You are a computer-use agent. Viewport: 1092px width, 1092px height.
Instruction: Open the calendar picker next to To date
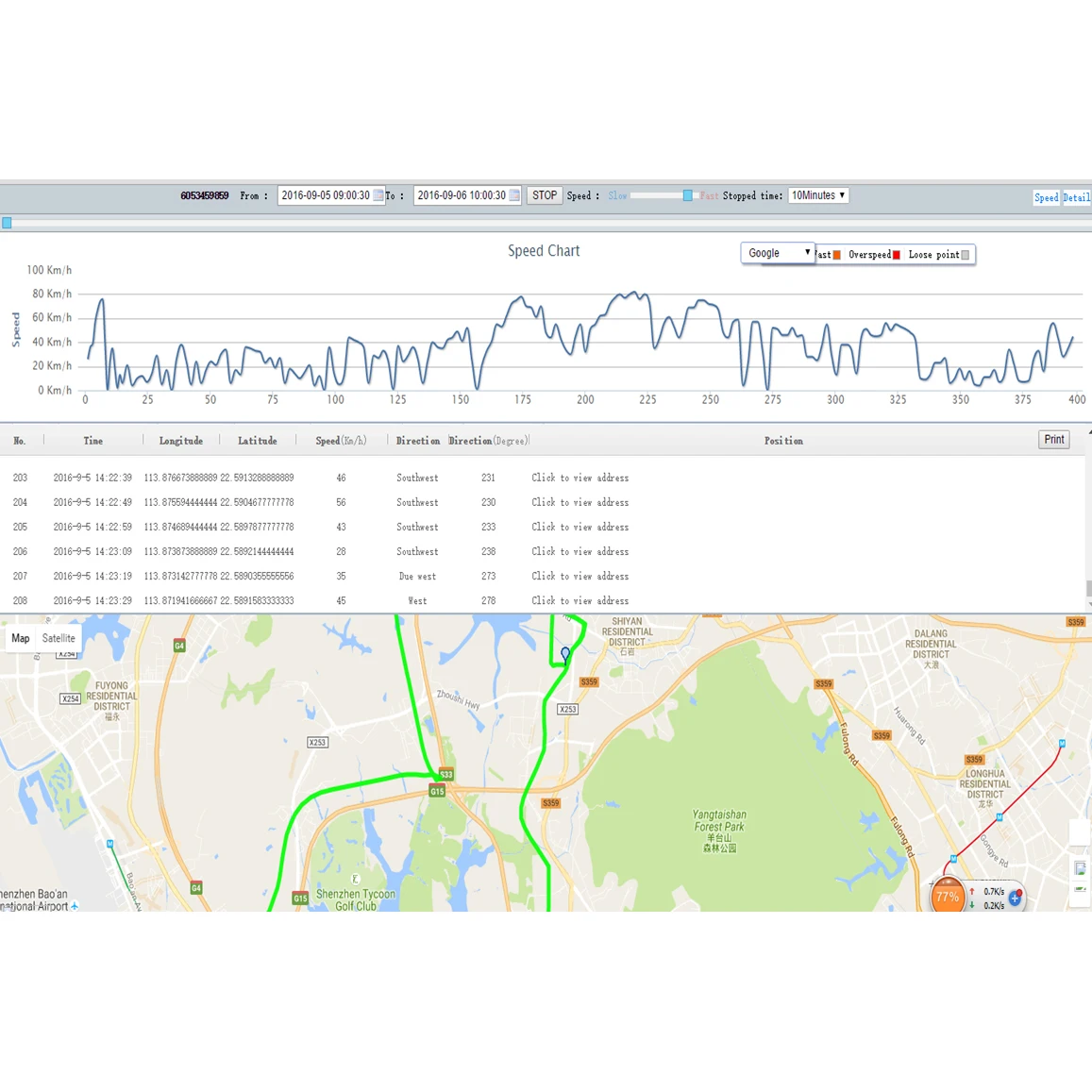tap(514, 195)
